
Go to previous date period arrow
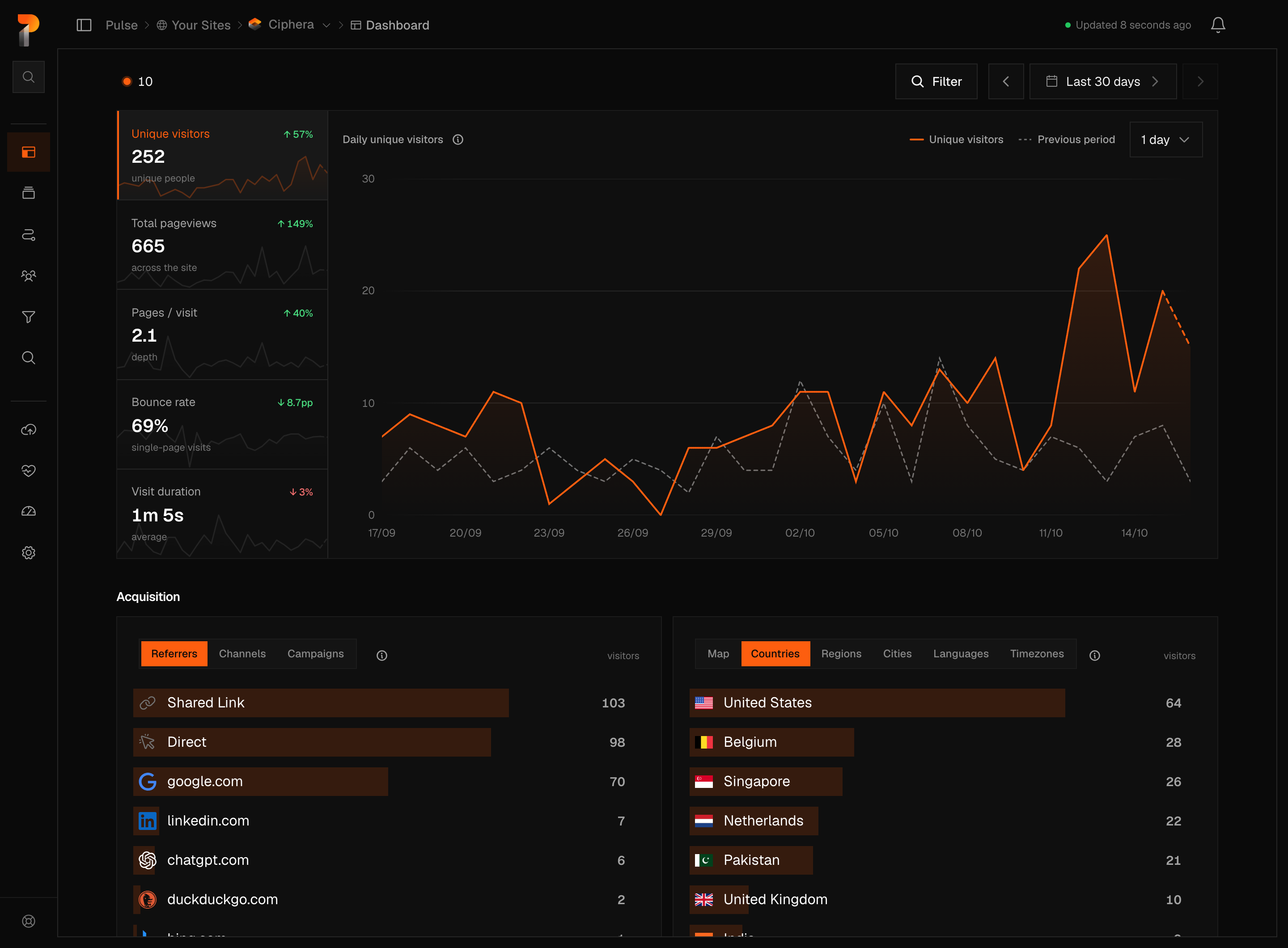(x=1006, y=81)
